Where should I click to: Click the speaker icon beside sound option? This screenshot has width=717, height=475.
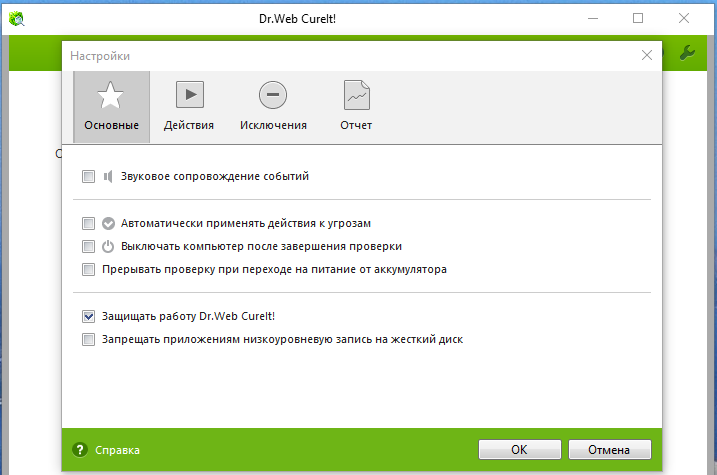pos(108,176)
